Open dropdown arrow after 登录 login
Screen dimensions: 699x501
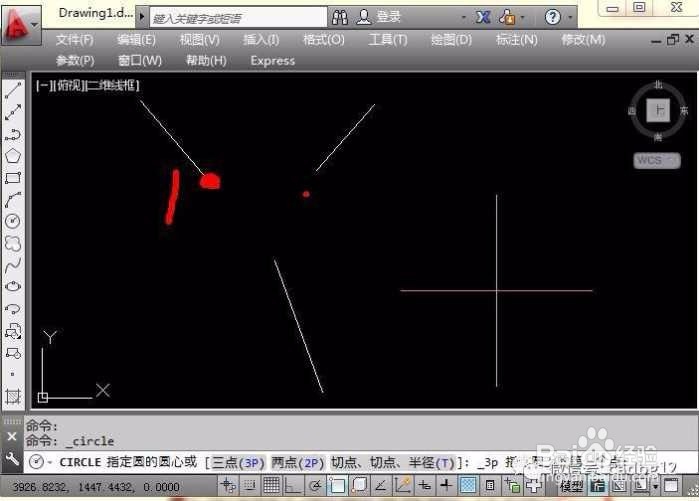point(464,18)
